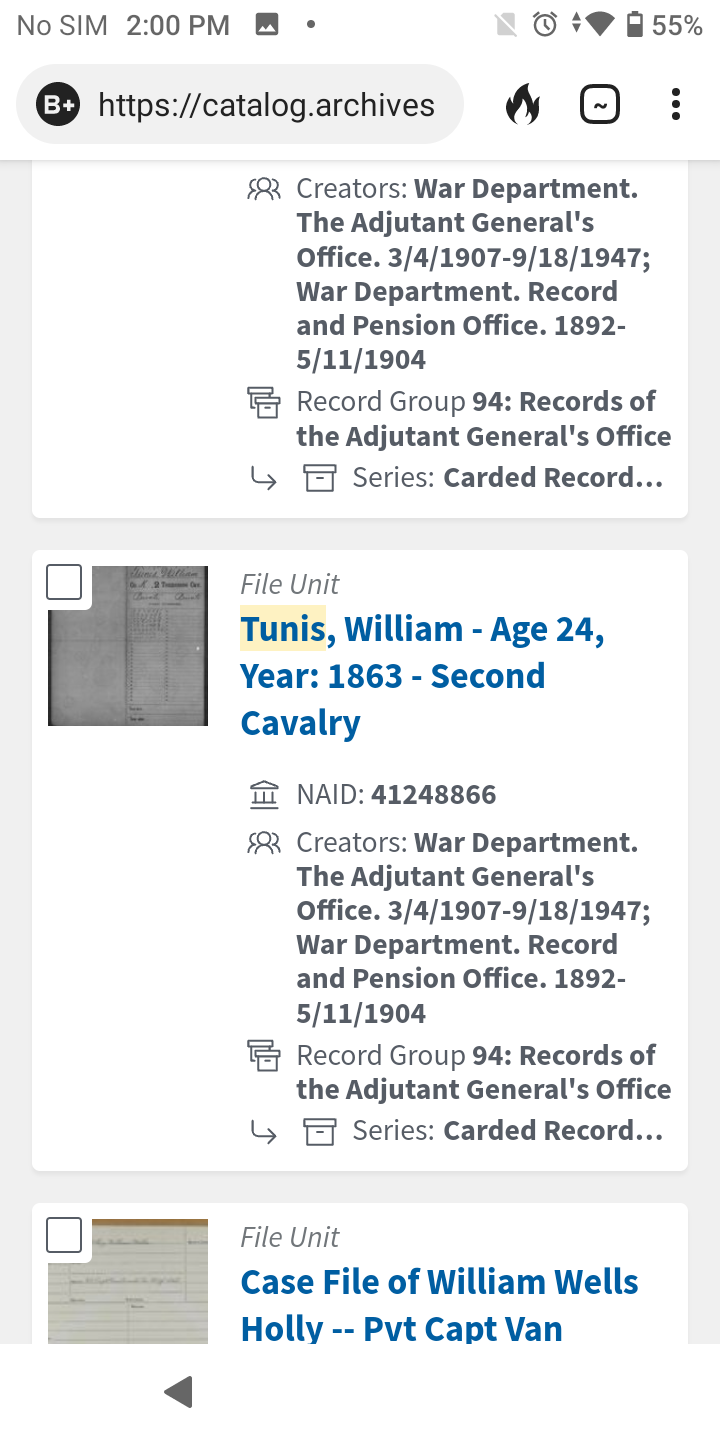Open Case File of William Wells Holly link
Viewport: 720px width, 1440px height.
[x=440, y=1305]
